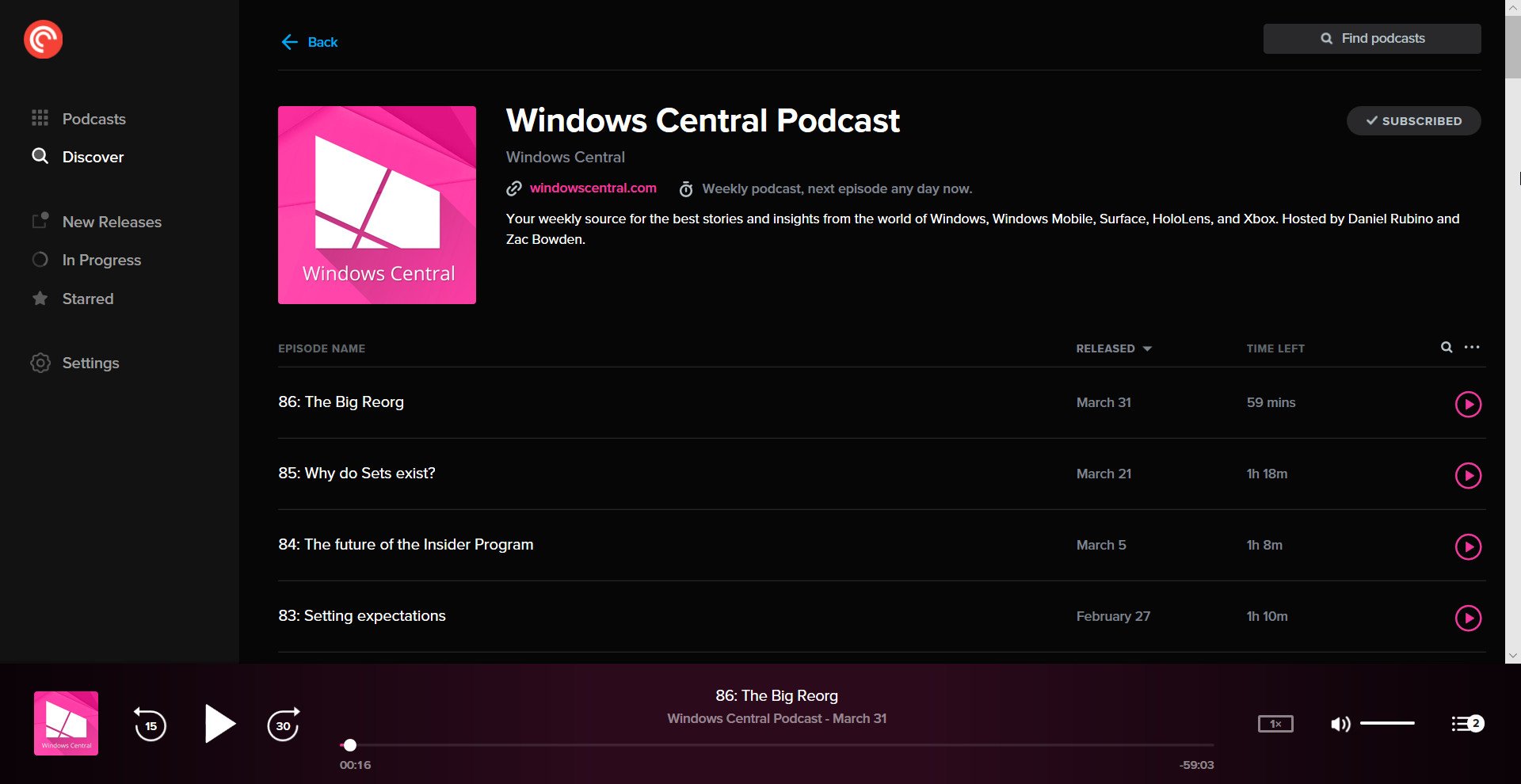Click the remaining time '-59:03'
1521x784 pixels.
1196,765
